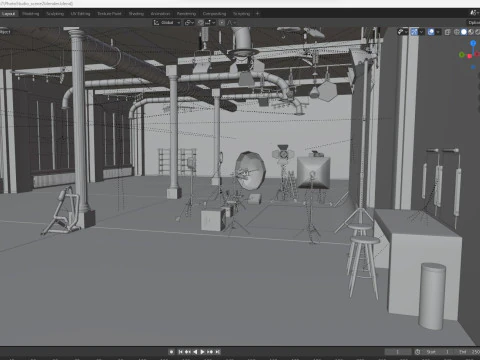The width and height of the screenshot is (480, 360).
Task: Jump to the end frame
Action: (x=217, y=352)
